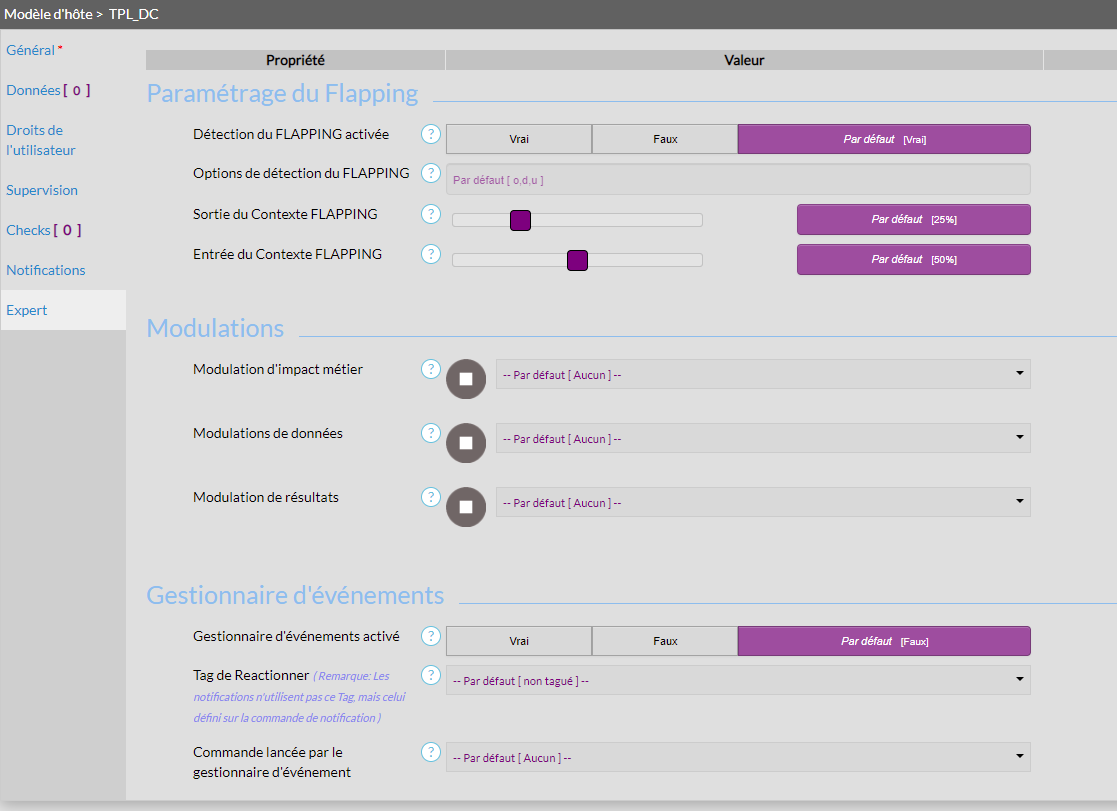The width and height of the screenshot is (1117, 811).
Task: Toggle the Modulation d'impact métier round checkbox
Action: point(465,379)
